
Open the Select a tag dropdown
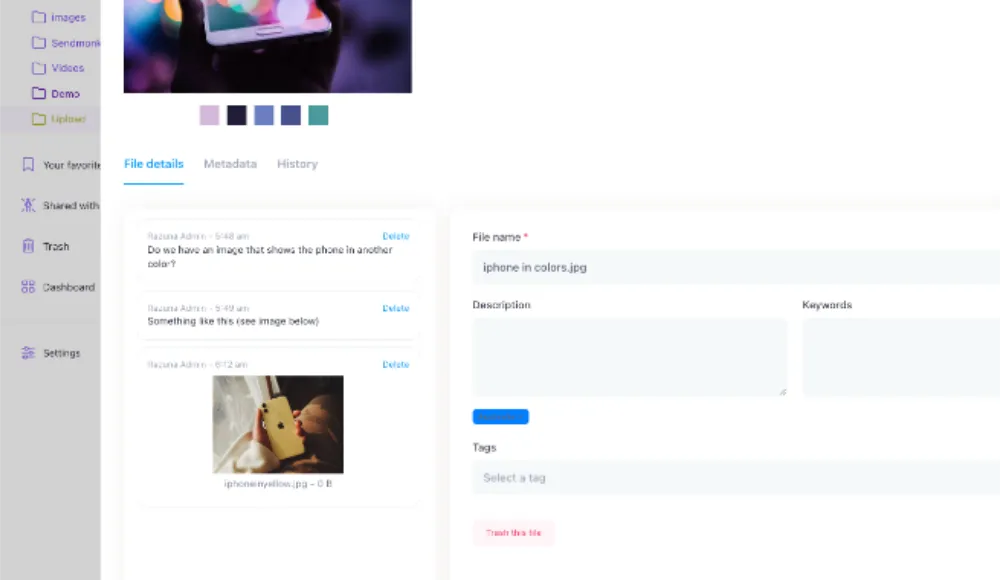pyautogui.click(x=736, y=478)
